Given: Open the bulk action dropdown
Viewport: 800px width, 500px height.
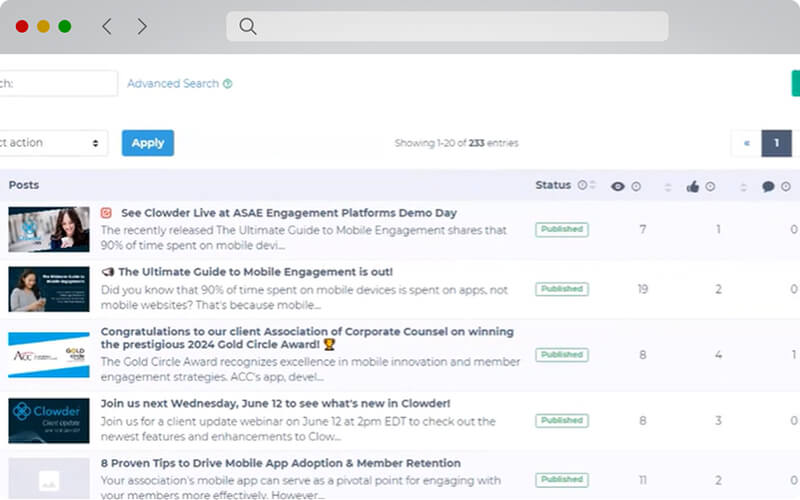Looking at the screenshot, I should (x=53, y=143).
